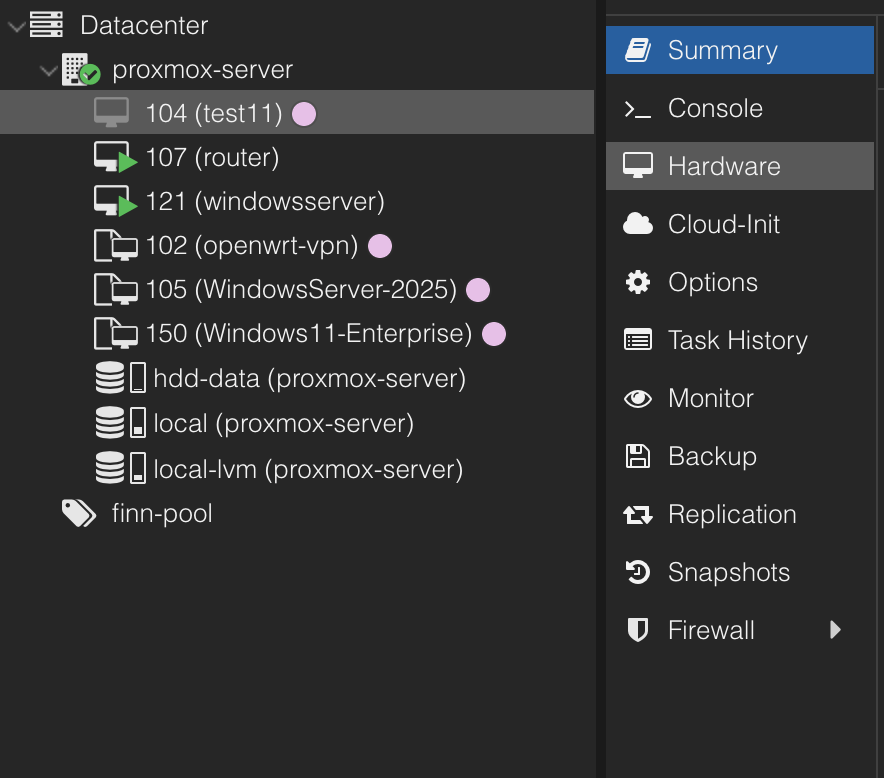Click the pink tag dot on 105 (WindowsServer-2025)
884x778 pixels.
pyautogui.click(x=478, y=290)
